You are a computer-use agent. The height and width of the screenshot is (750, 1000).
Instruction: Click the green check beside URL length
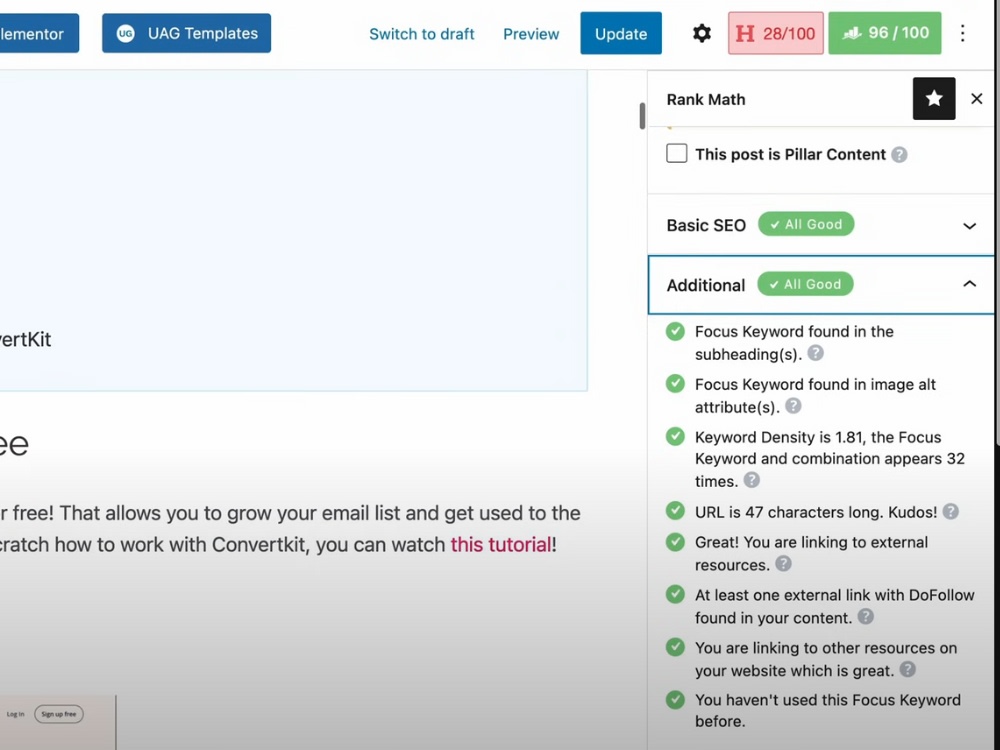(x=675, y=511)
